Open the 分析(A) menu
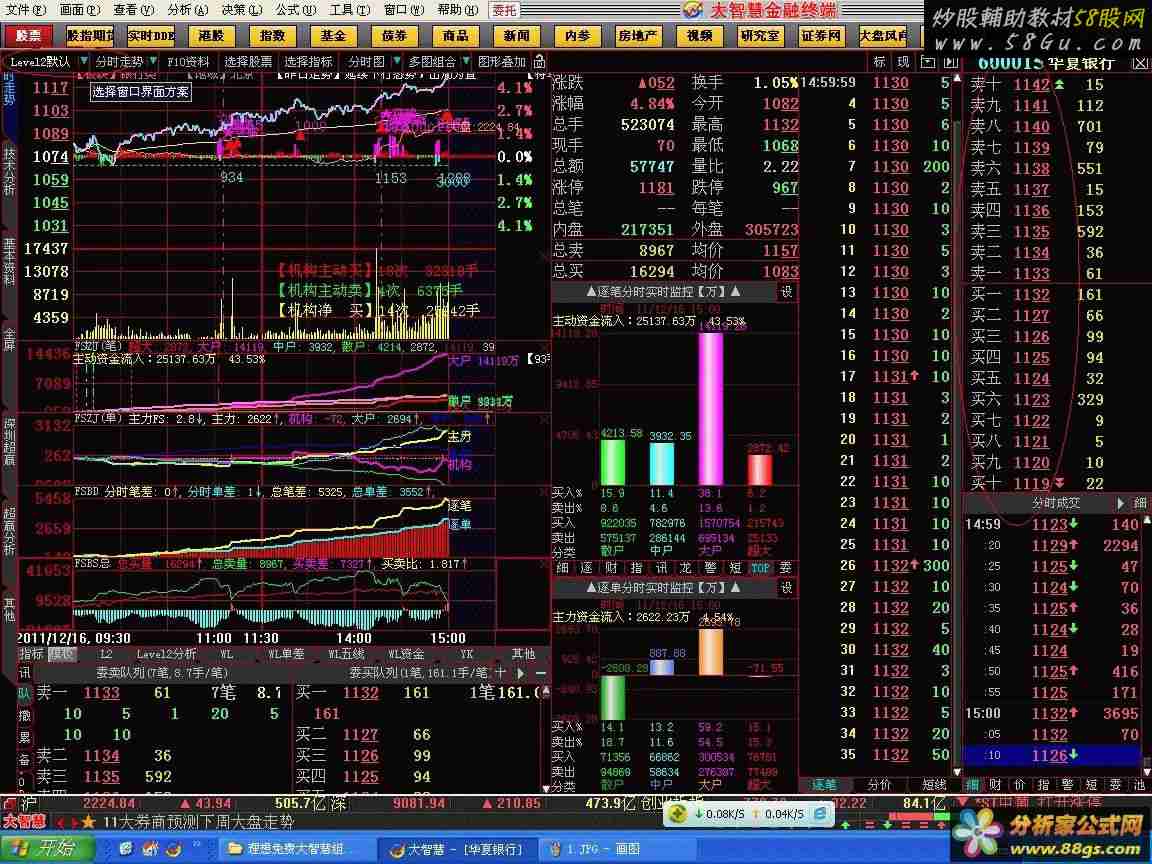Viewport: 1152px width, 864px height. pyautogui.click(x=188, y=10)
